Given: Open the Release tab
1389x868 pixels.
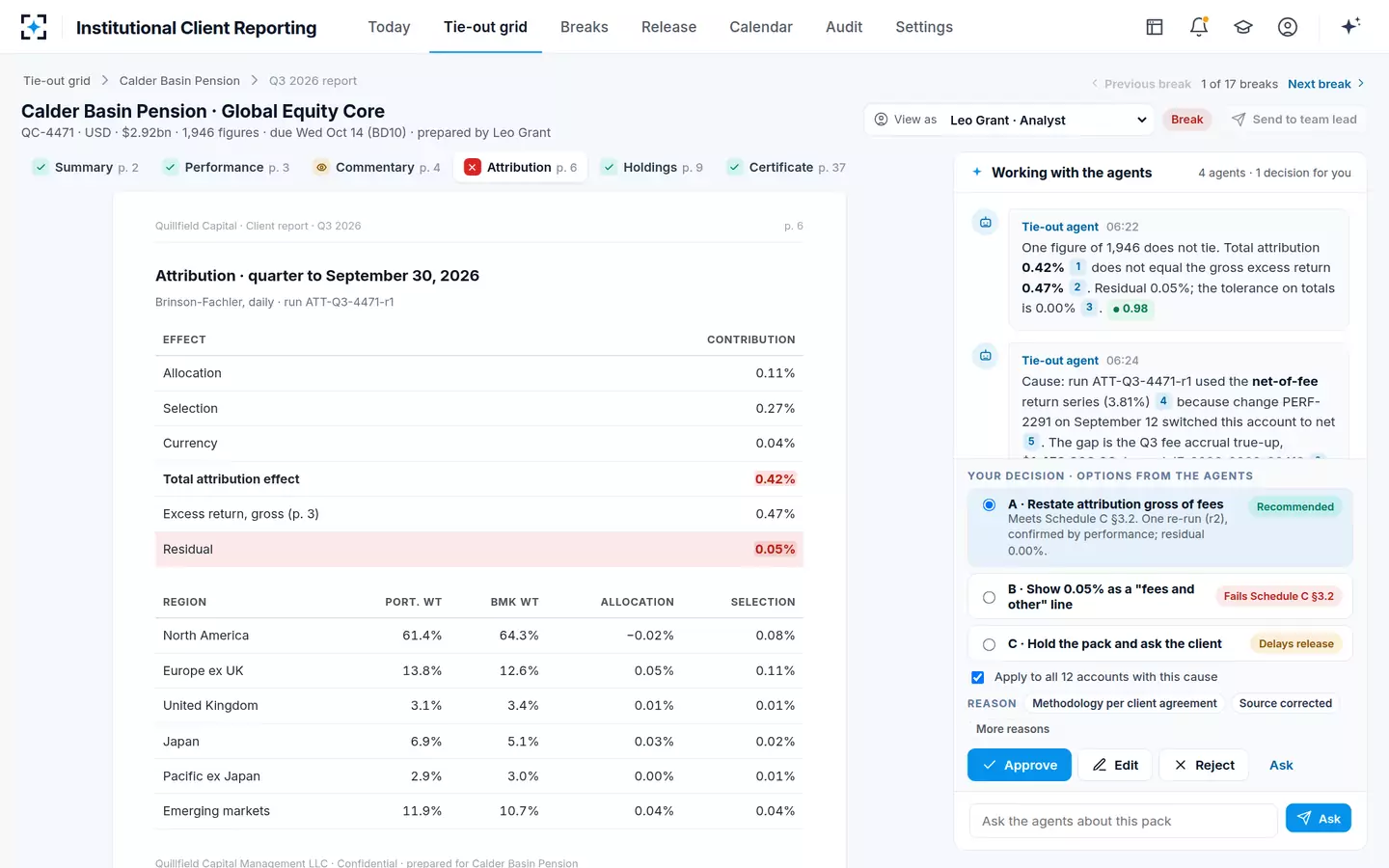Looking at the screenshot, I should point(668,27).
